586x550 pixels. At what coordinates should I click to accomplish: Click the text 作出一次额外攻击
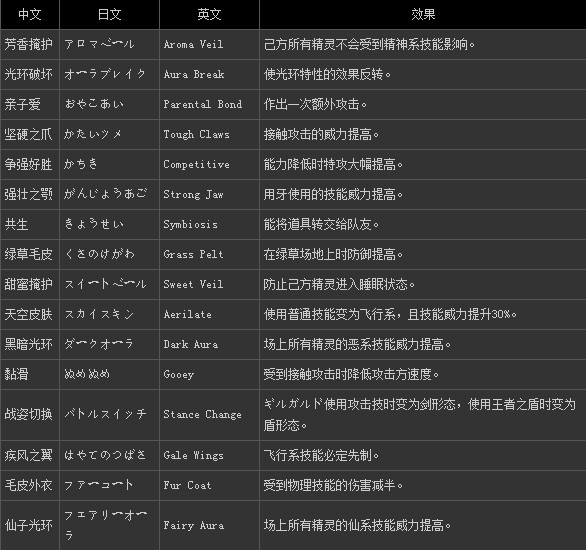315,104
